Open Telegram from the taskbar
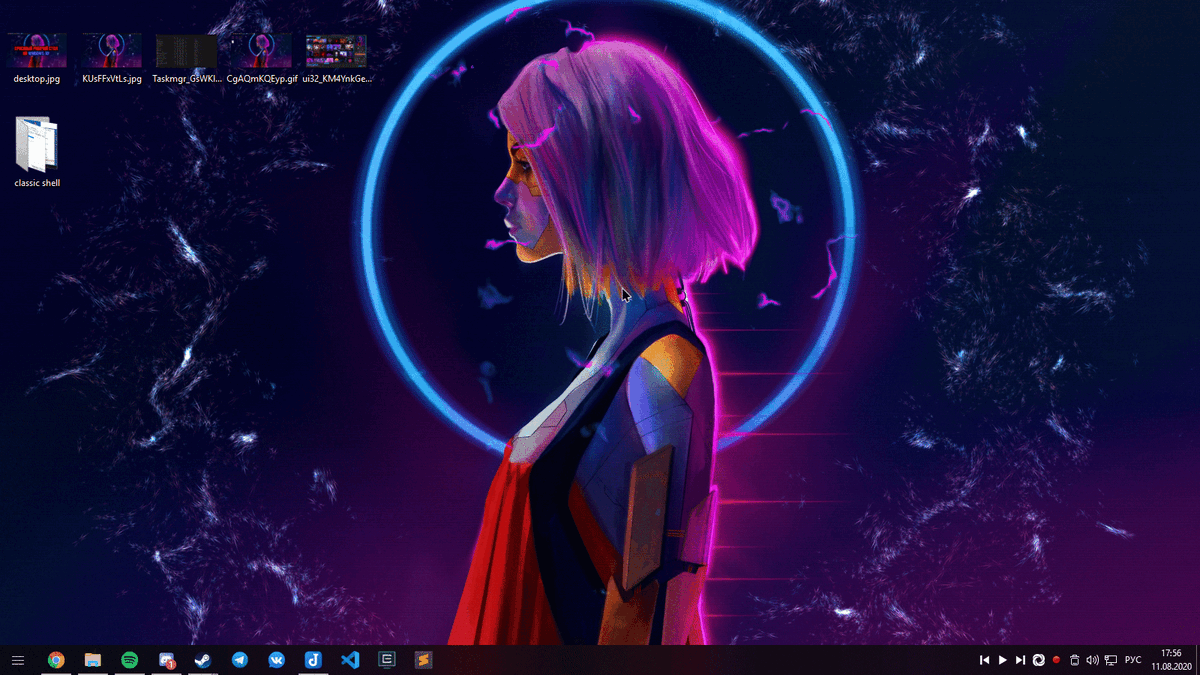This screenshot has width=1200, height=675. click(240, 660)
